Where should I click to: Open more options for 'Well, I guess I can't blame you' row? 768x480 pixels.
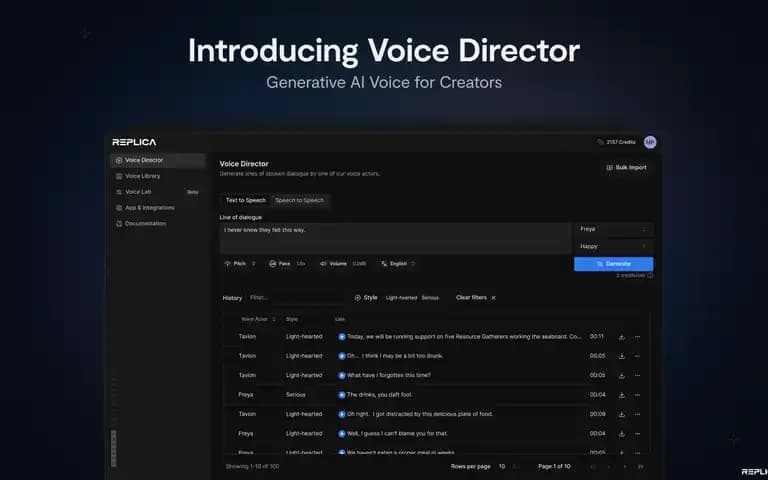637,434
